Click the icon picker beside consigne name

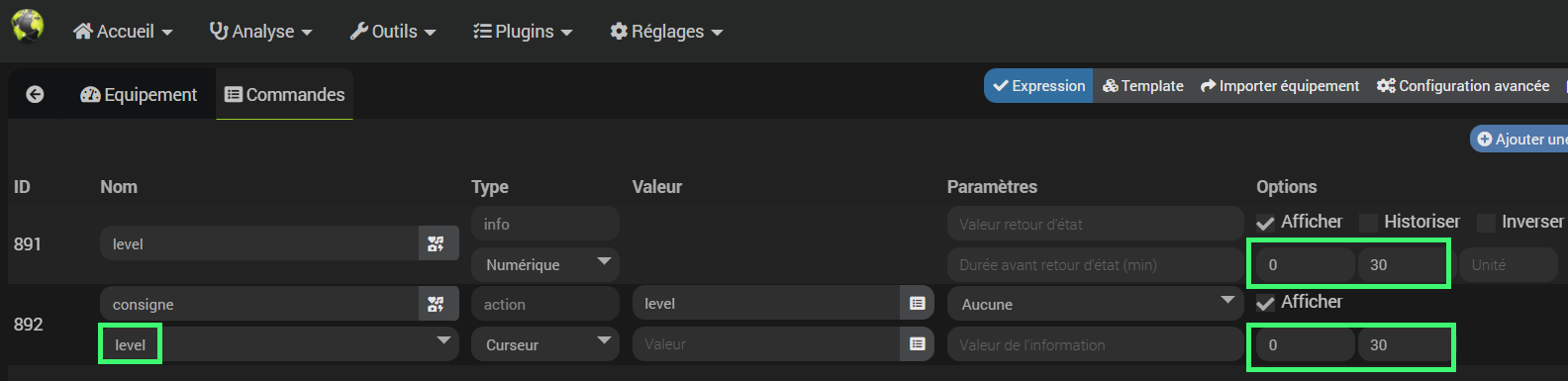437,304
